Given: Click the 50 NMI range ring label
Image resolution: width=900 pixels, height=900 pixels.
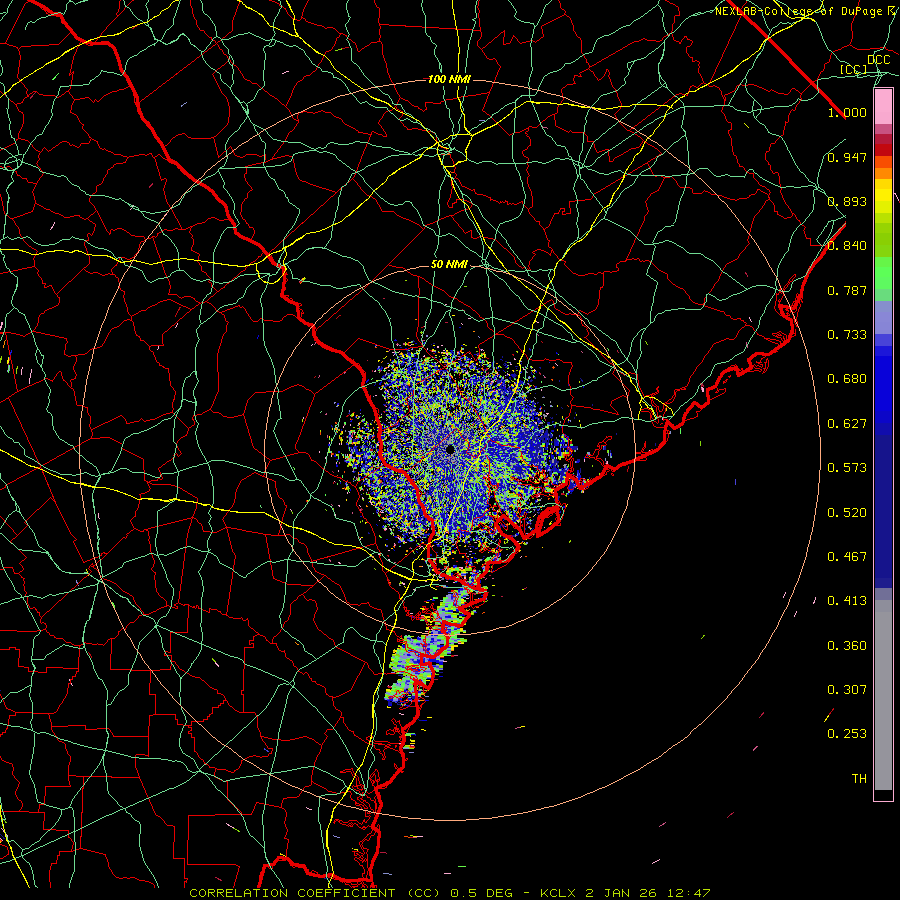Looking at the screenshot, I should 449,265.
